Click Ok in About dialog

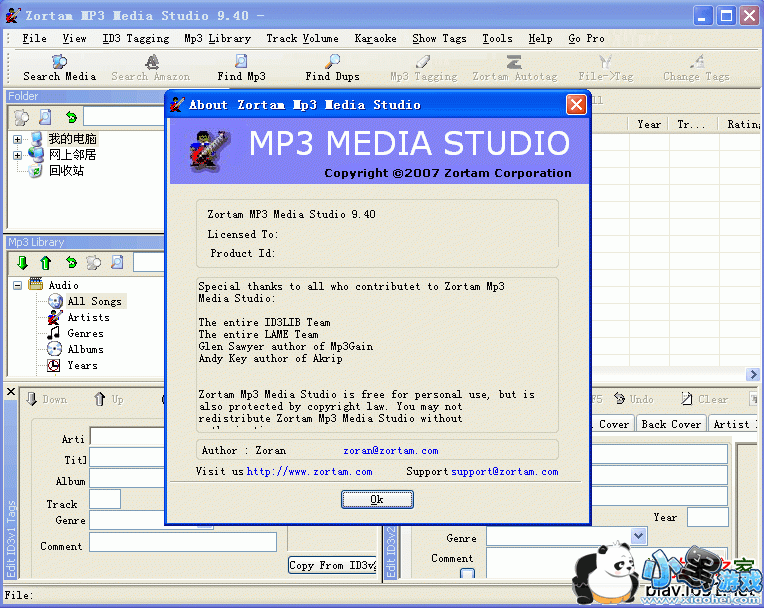click(377, 499)
